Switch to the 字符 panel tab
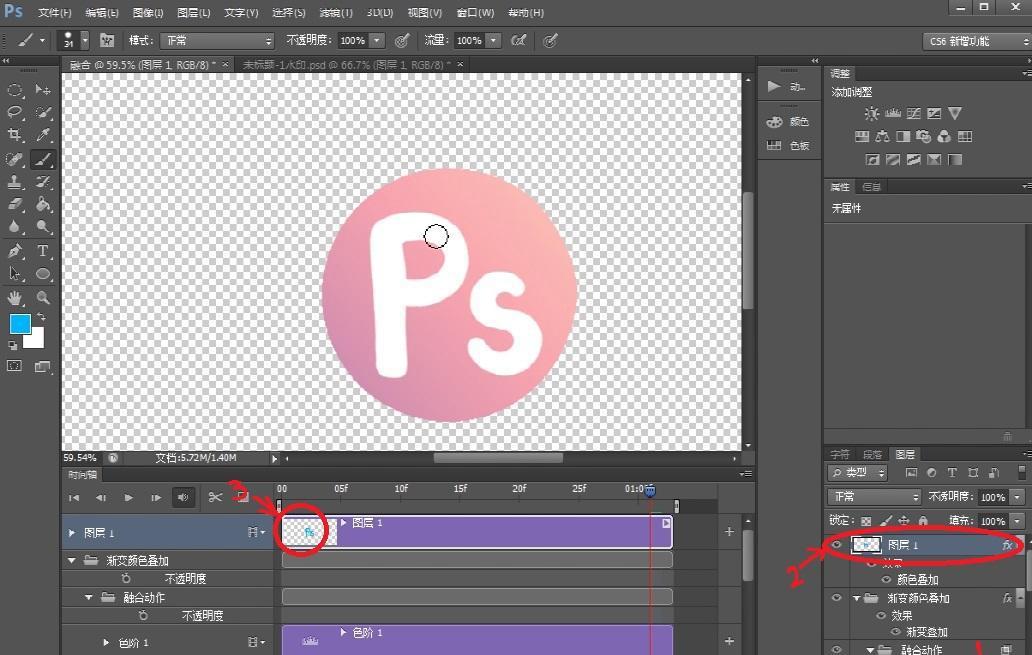Screen dimensions: 1032x655 coord(840,454)
